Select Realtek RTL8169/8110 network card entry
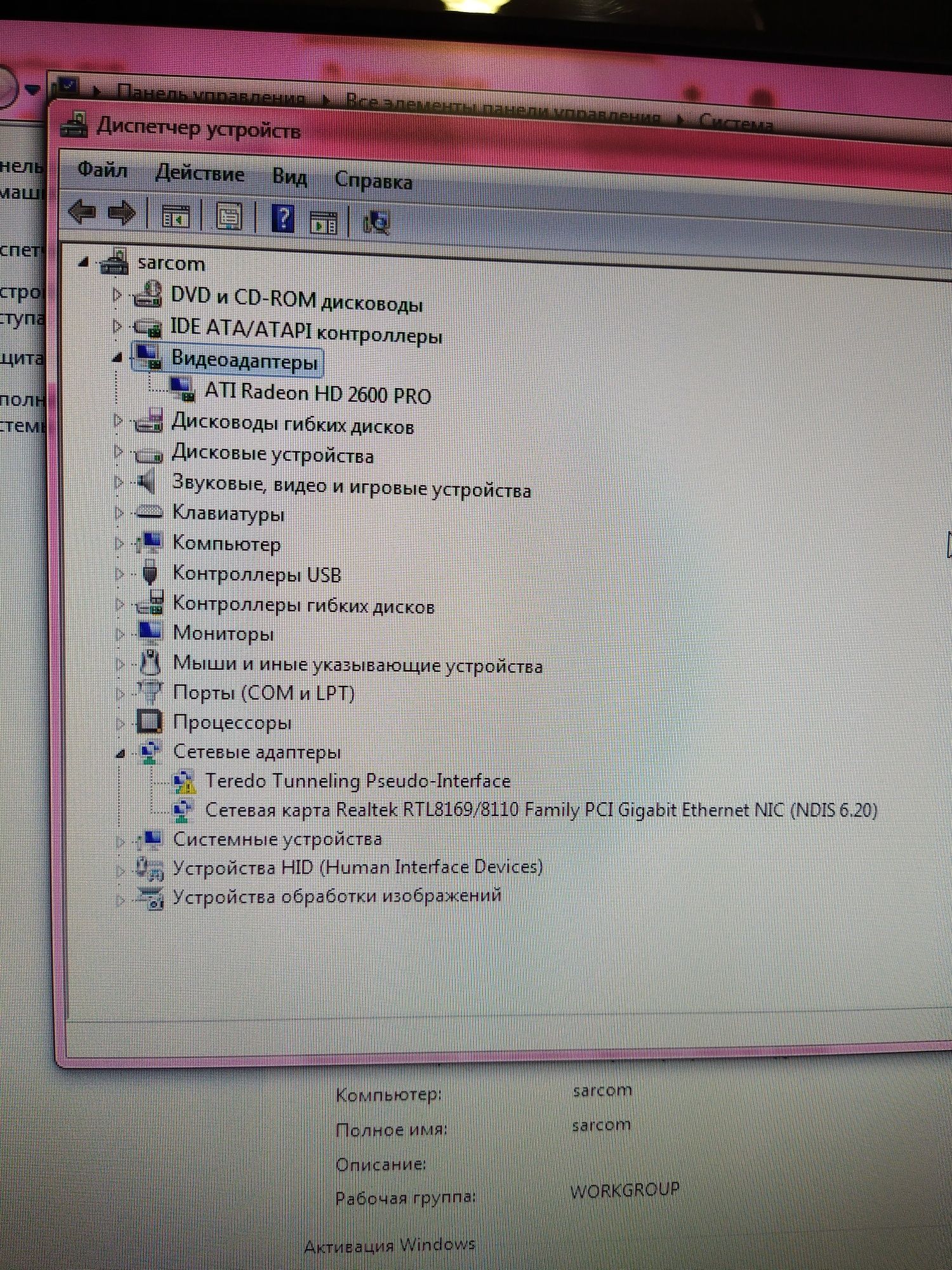The height and width of the screenshot is (1270, 952). click(541, 810)
